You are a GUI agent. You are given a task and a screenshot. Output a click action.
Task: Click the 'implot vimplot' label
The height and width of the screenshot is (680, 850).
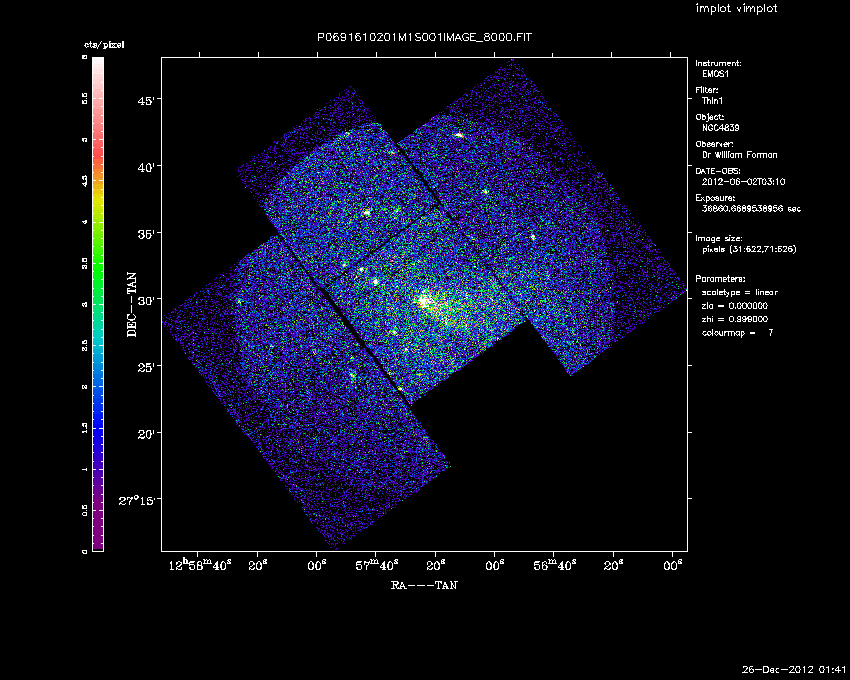tap(736, 9)
